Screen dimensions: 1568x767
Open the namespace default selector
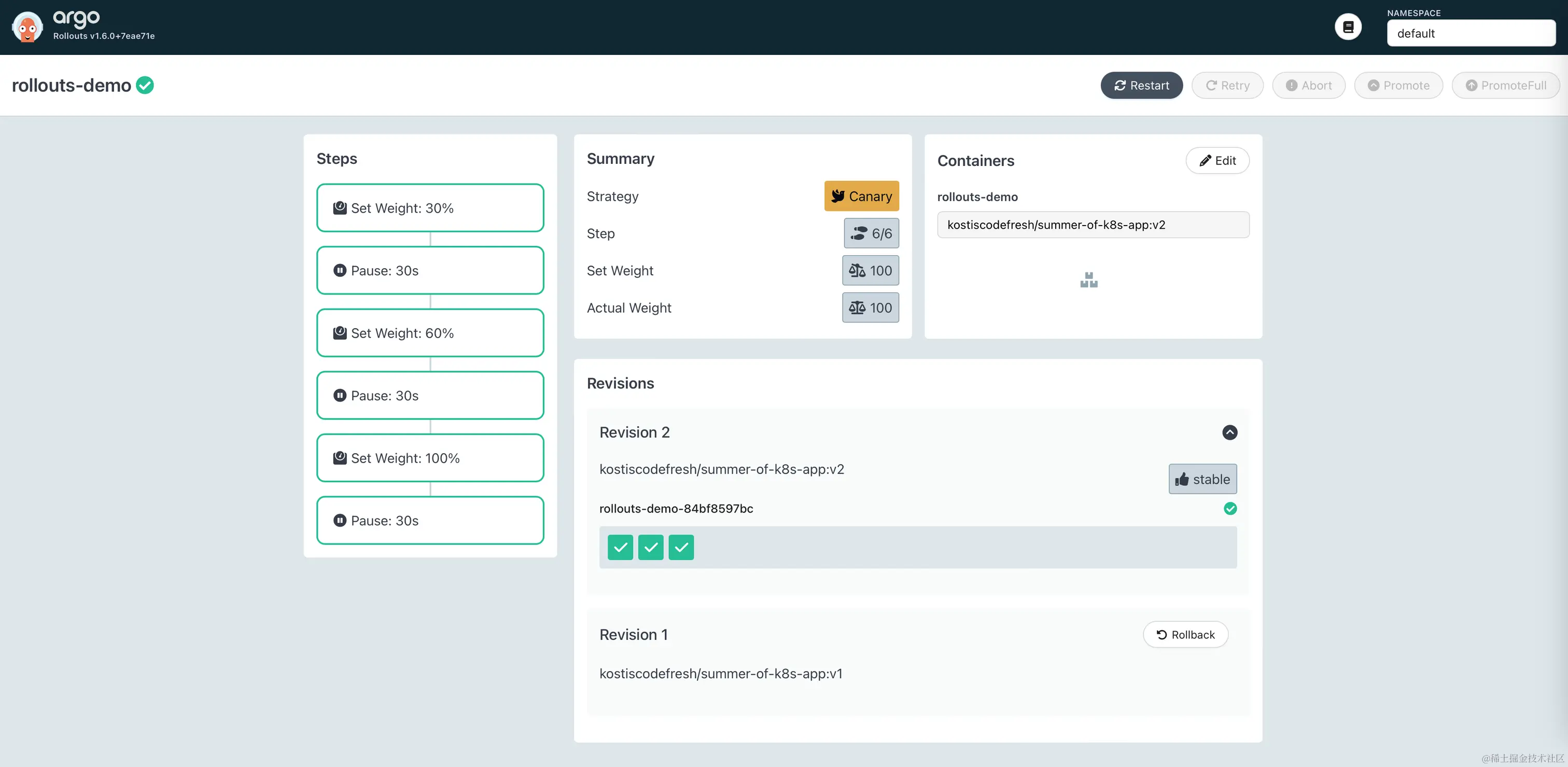(1470, 34)
